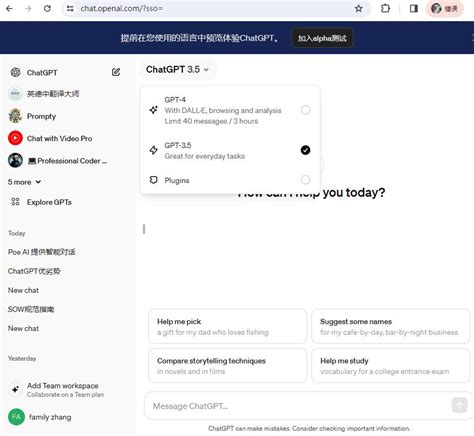The width and height of the screenshot is (474, 436).
Task: Open browser extensions puzzle icon
Action: (385, 8)
